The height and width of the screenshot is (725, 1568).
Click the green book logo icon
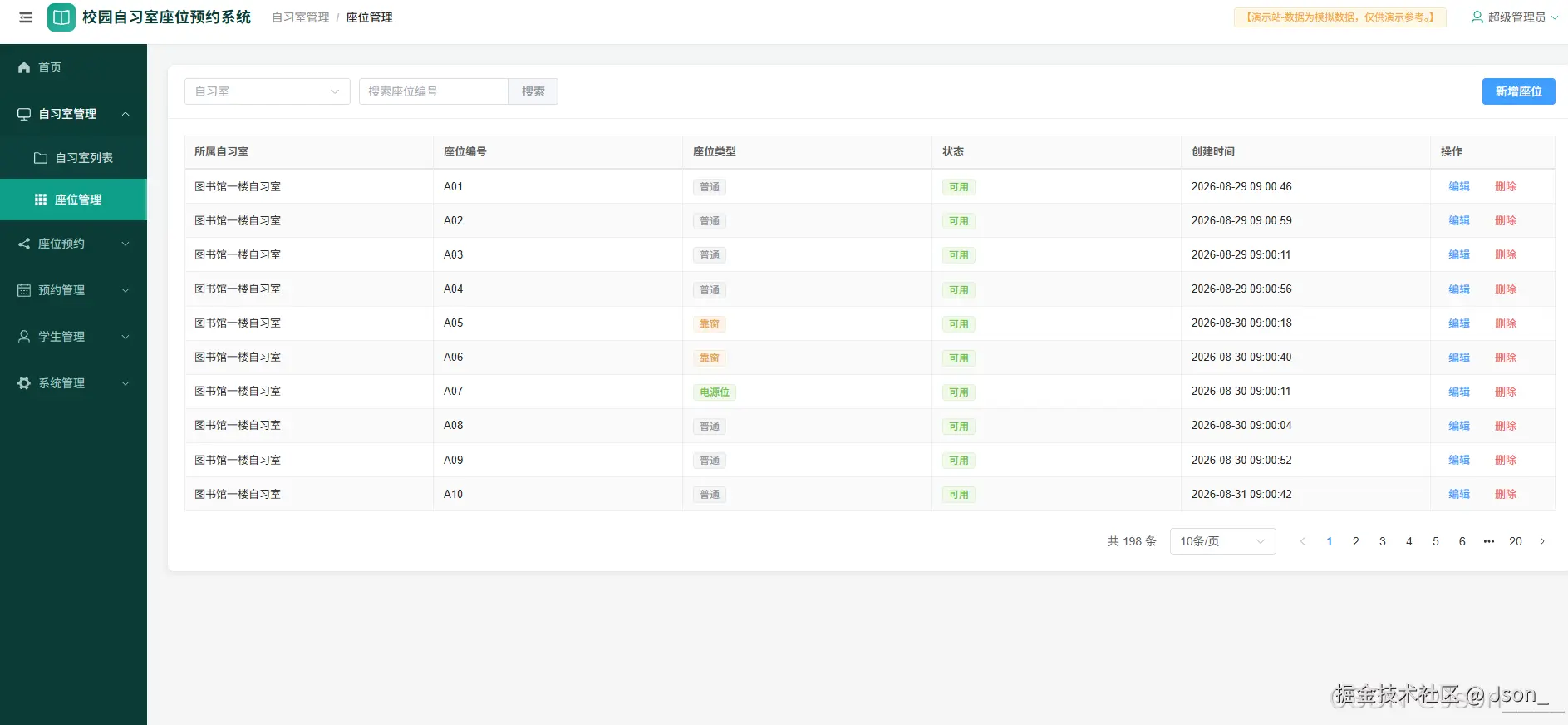[x=61, y=17]
